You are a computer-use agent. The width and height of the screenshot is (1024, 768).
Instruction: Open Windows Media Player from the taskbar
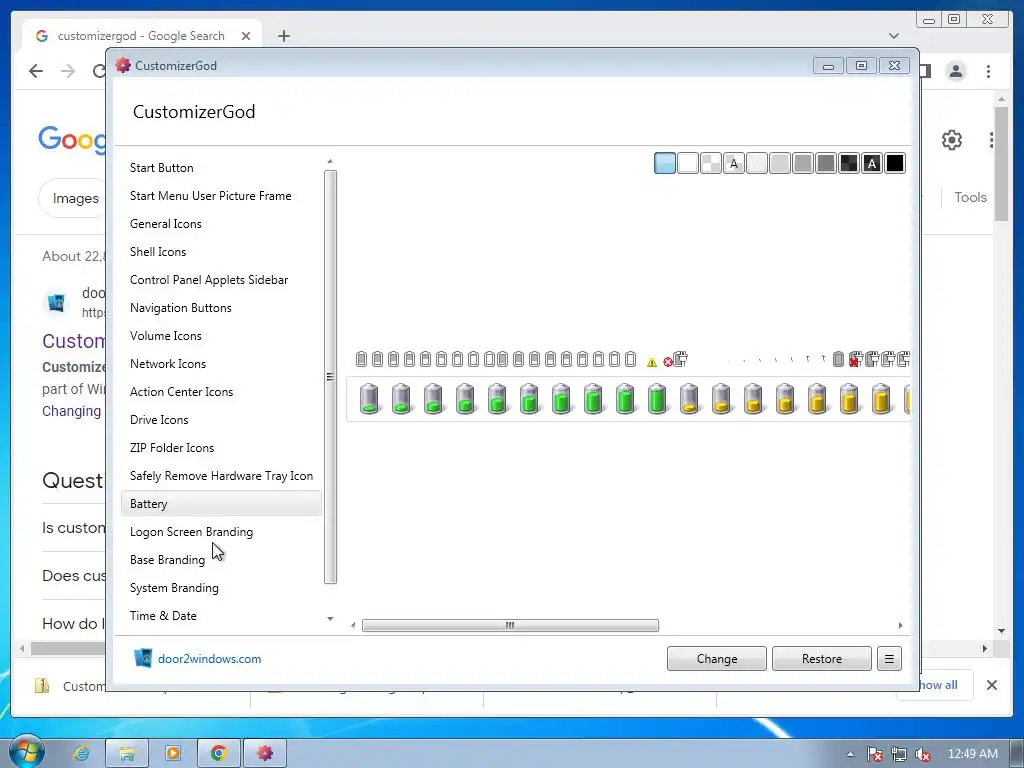(x=172, y=753)
